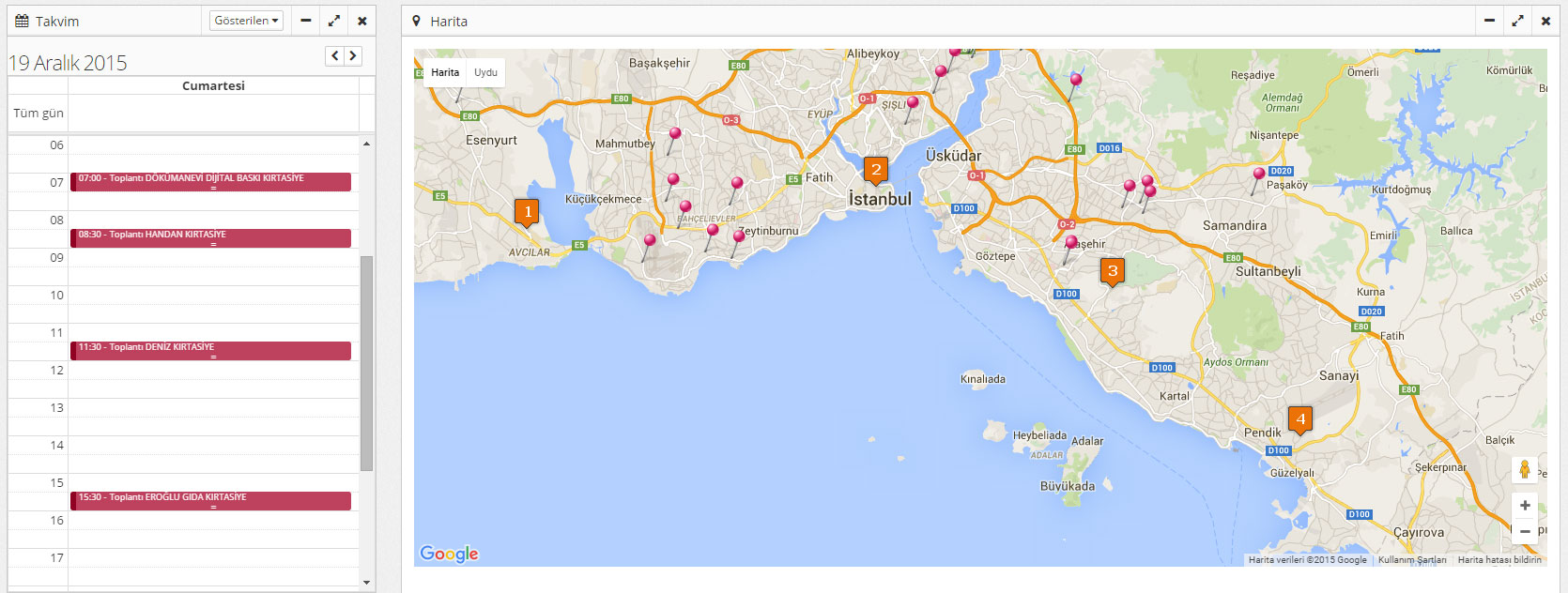The width and height of the screenshot is (1568, 593).
Task: Click the pink pin near Mahmutbey
Action: (x=674, y=140)
